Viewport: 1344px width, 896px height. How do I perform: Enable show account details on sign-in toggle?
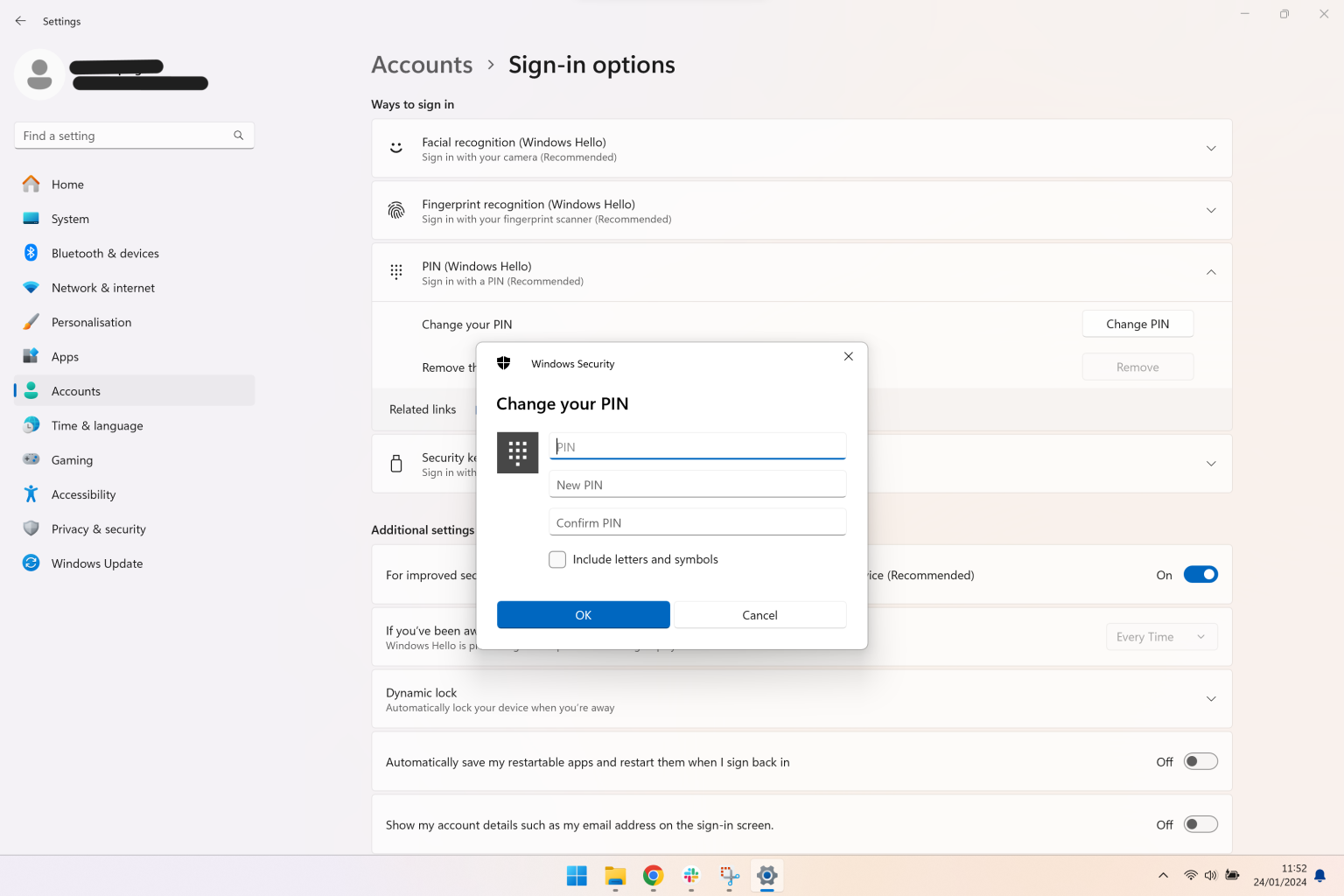coord(1200,824)
